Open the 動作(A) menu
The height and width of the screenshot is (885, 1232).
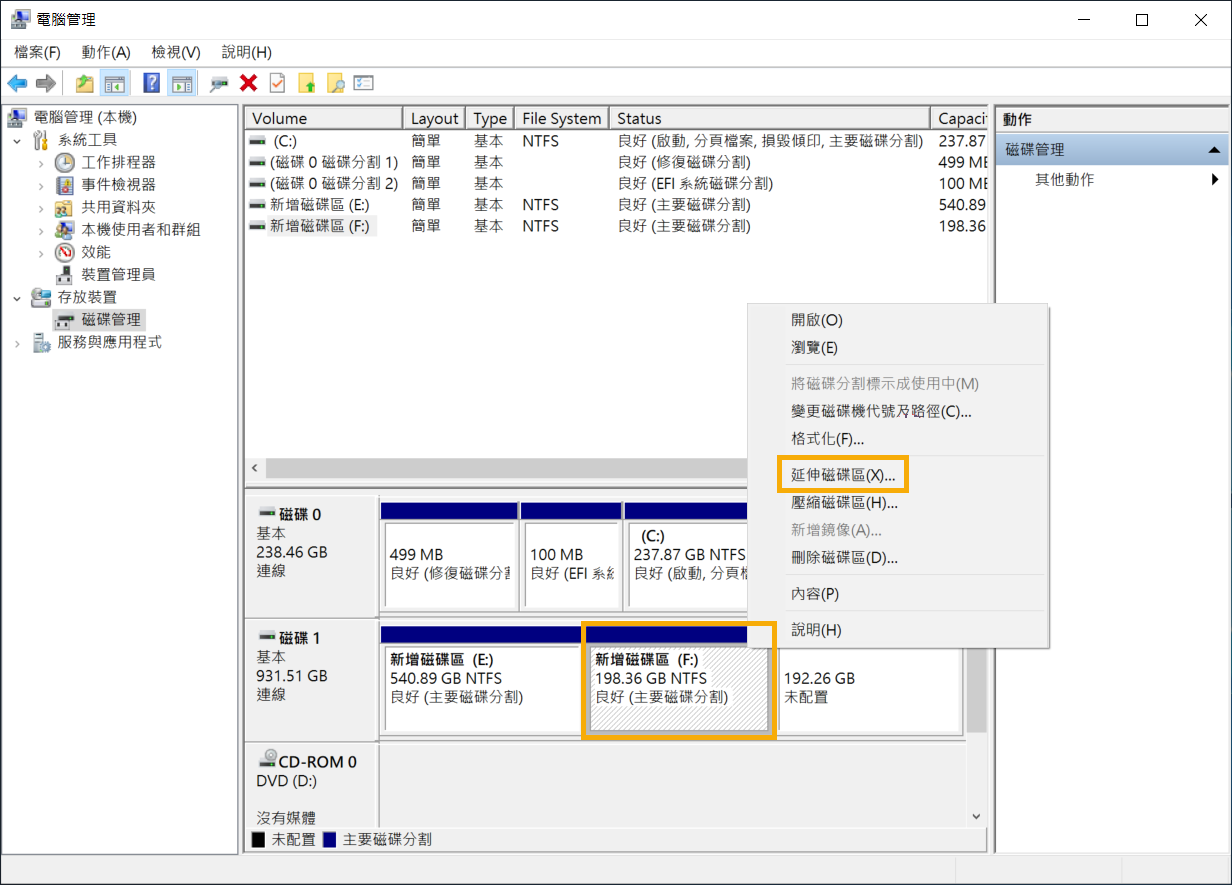[106, 52]
